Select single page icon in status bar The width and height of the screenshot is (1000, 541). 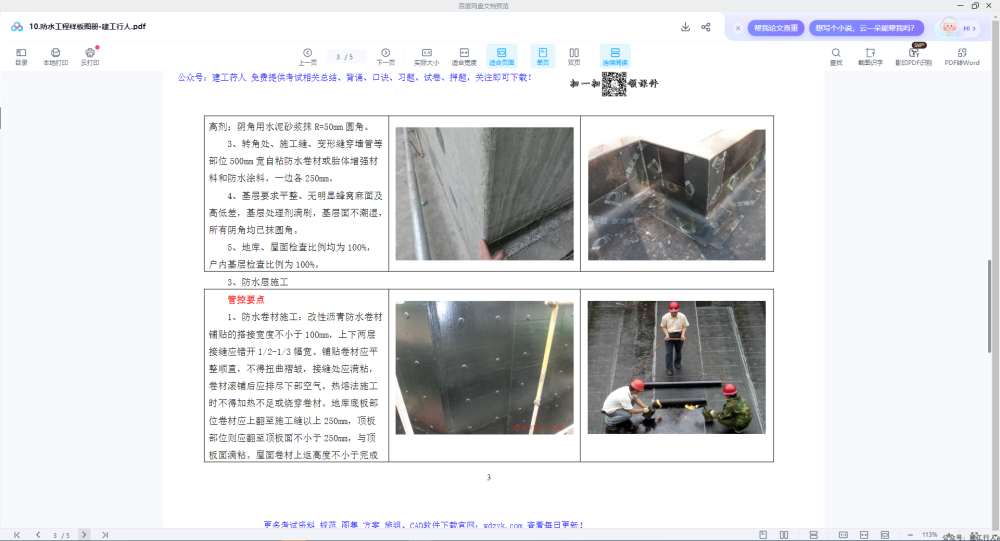point(763,535)
